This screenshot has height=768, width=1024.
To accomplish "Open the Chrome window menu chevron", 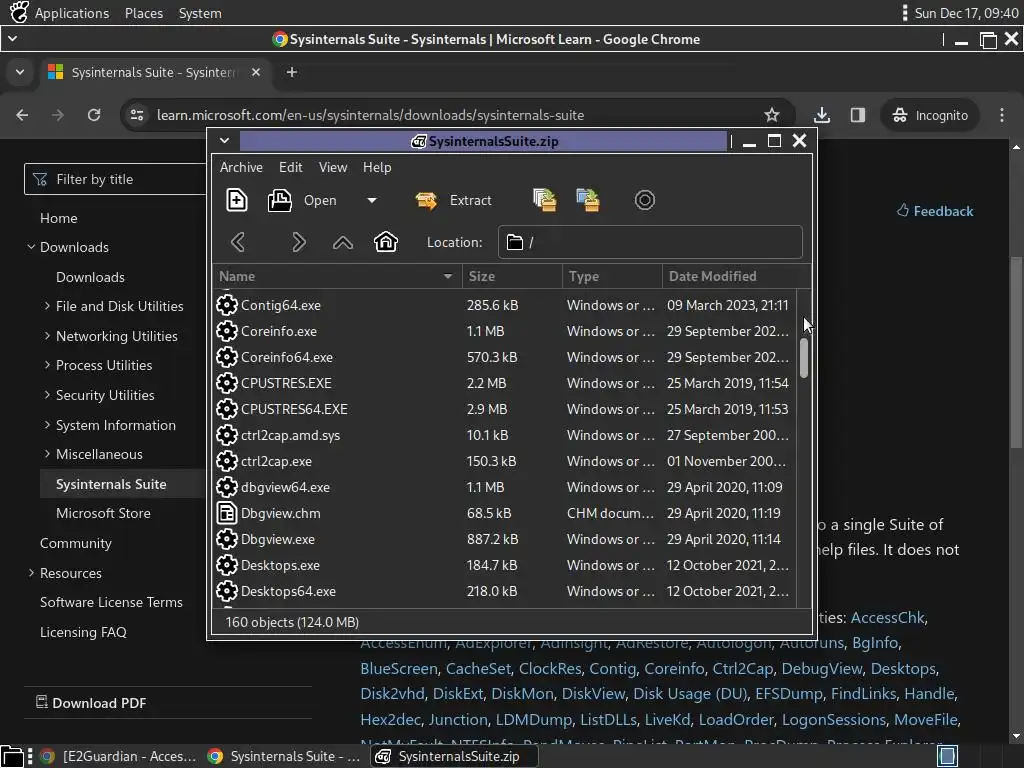I will coord(12,39).
